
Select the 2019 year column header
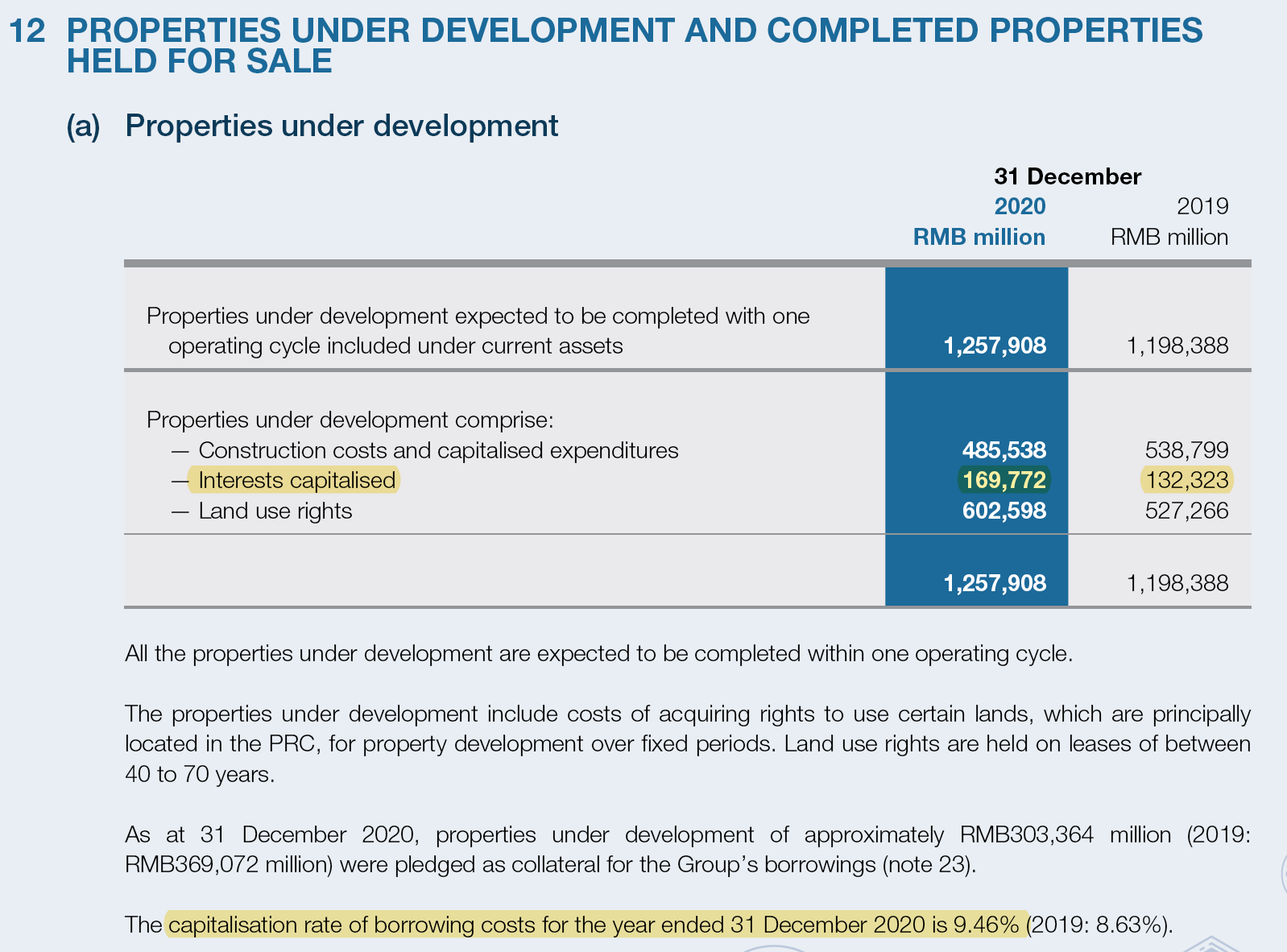pos(1202,206)
